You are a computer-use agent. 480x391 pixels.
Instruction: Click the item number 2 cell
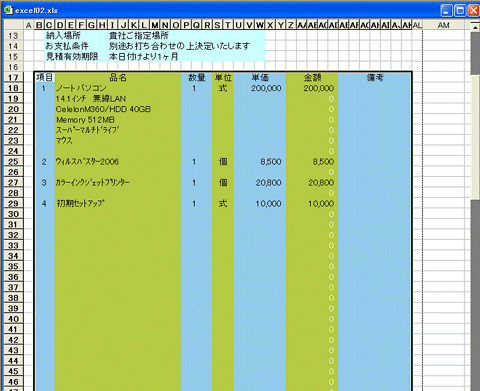click(44, 162)
